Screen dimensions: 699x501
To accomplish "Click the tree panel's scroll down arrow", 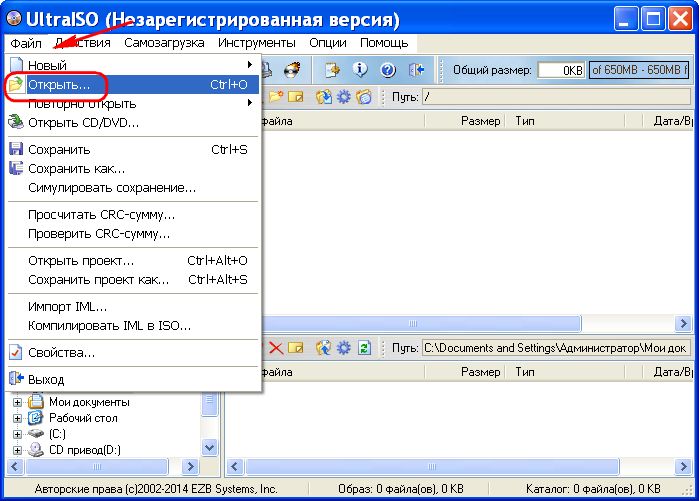I will tap(210, 448).
